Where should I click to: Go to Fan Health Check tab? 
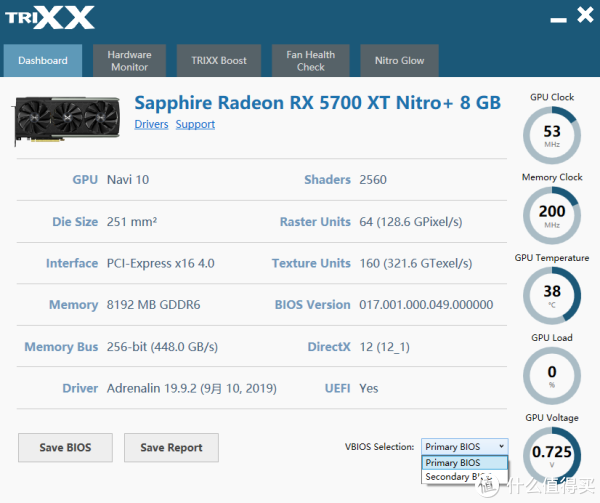click(x=311, y=60)
